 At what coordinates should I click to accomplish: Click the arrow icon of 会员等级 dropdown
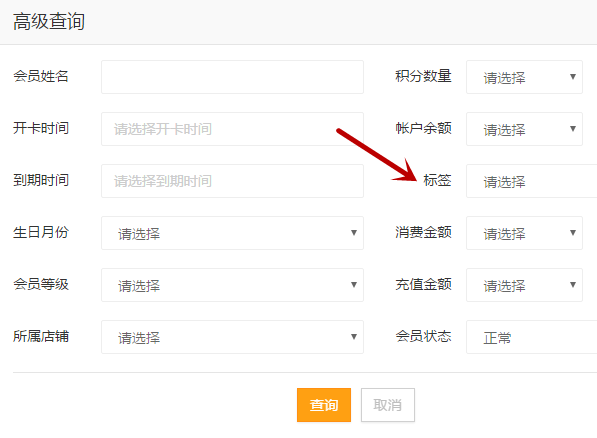pyautogui.click(x=354, y=285)
